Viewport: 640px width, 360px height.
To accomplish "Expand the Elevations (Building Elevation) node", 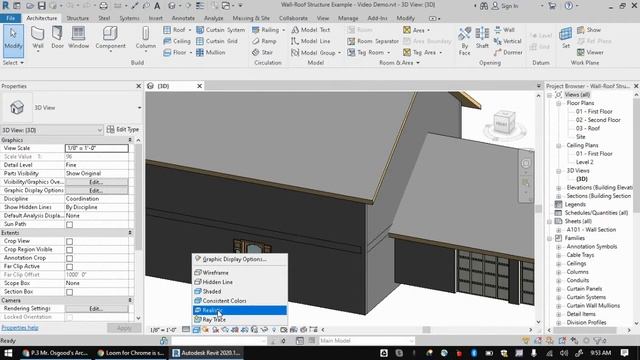I will [x=559, y=188].
